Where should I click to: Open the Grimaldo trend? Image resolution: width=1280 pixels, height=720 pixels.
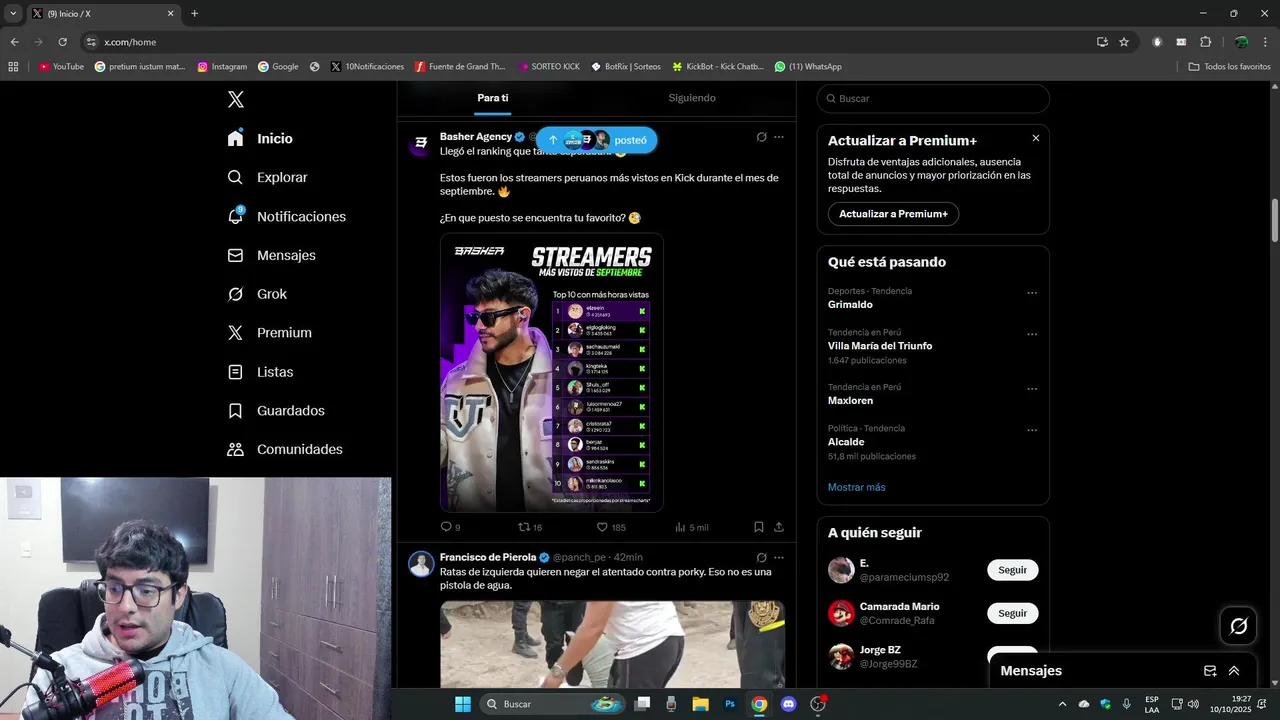pos(850,305)
